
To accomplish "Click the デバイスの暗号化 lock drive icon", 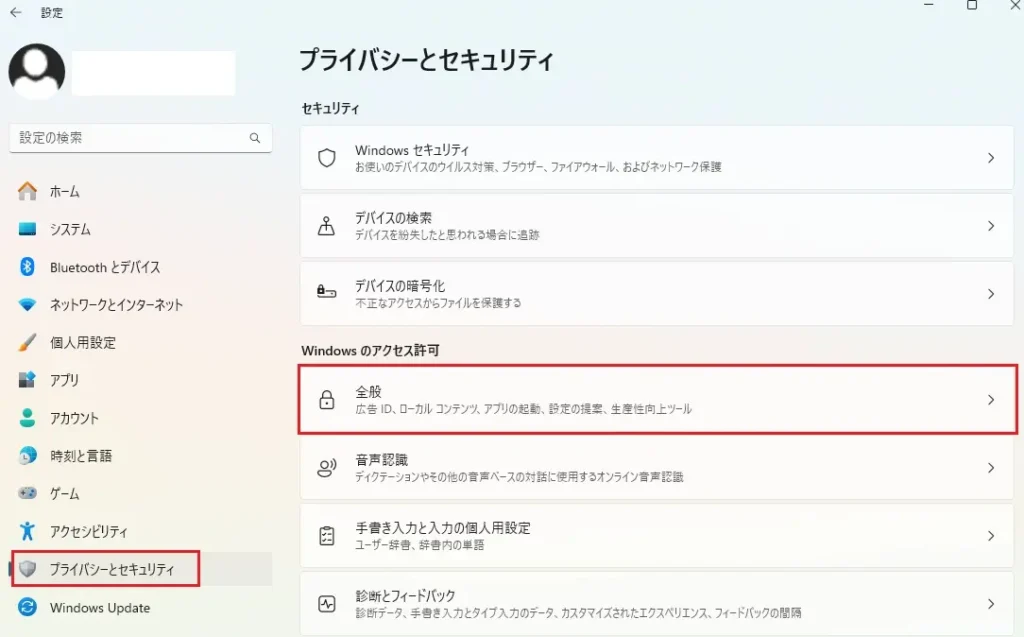I will tap(327, 291).
